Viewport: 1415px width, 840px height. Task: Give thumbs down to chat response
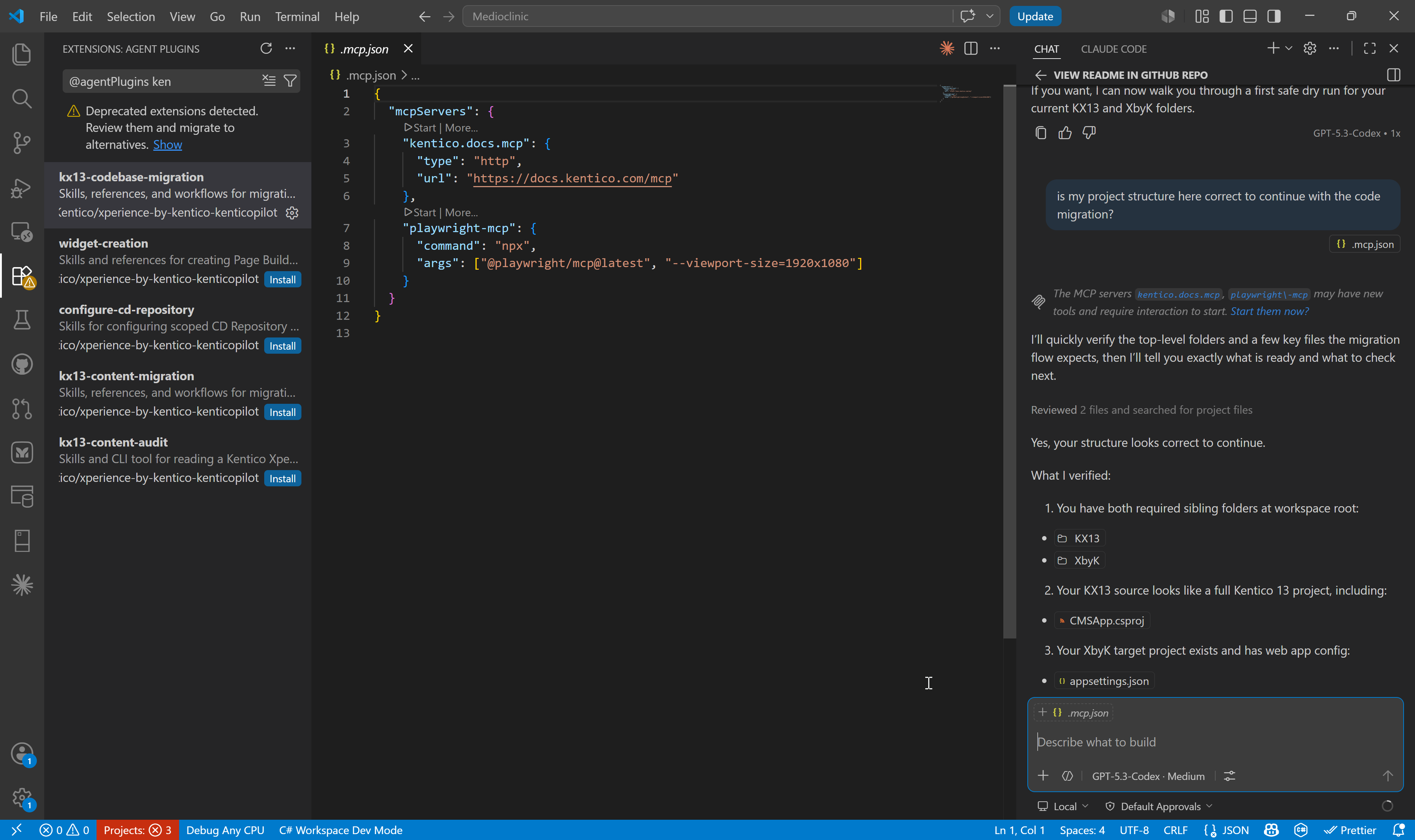click(x=1089, y=133)
